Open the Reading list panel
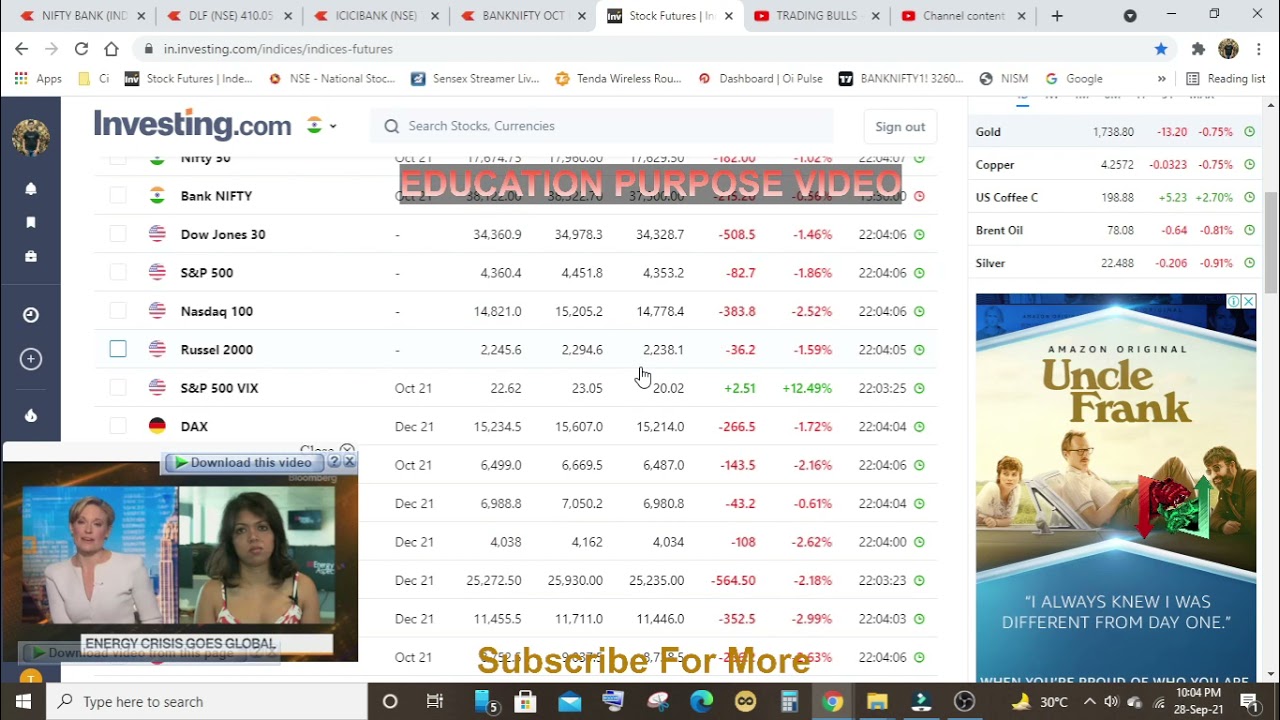This screenshot has height=720, width=1280. click(1226, 78)
